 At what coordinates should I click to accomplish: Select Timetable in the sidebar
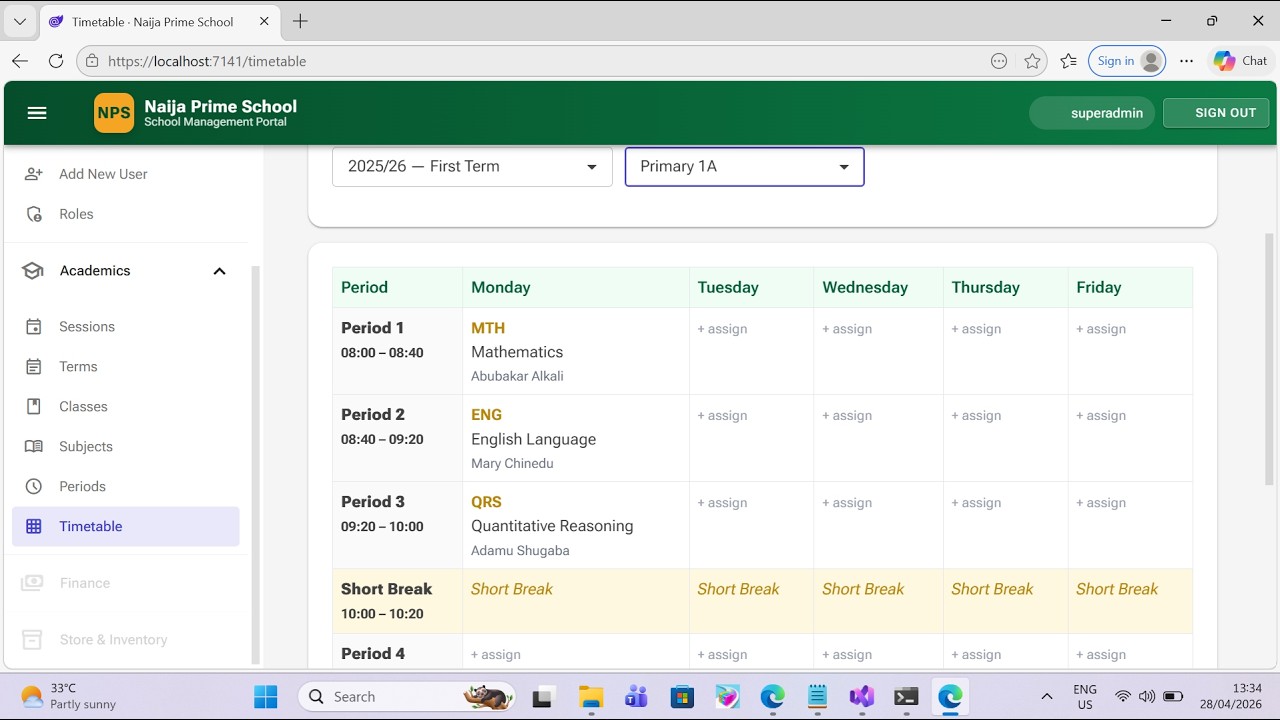click(x=126, y=527)
